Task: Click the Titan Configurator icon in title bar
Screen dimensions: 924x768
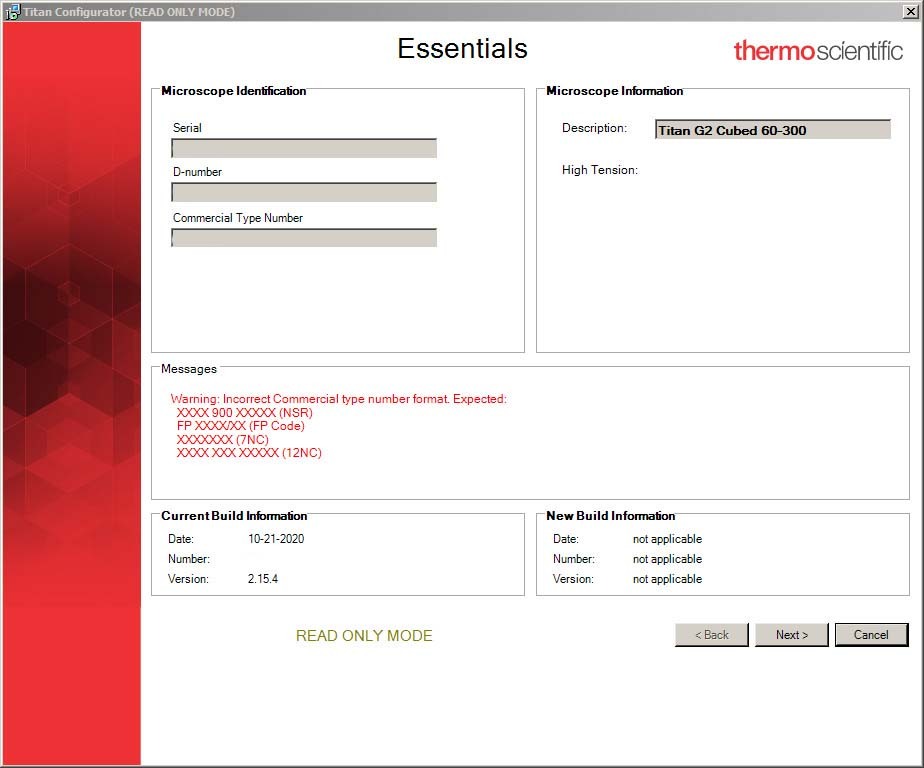Action: (12, 12)
